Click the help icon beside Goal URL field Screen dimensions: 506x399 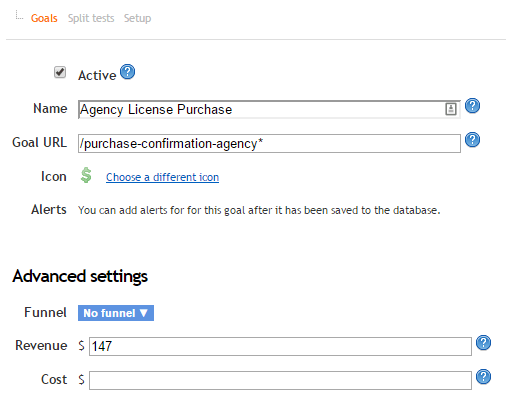[472, 140]
